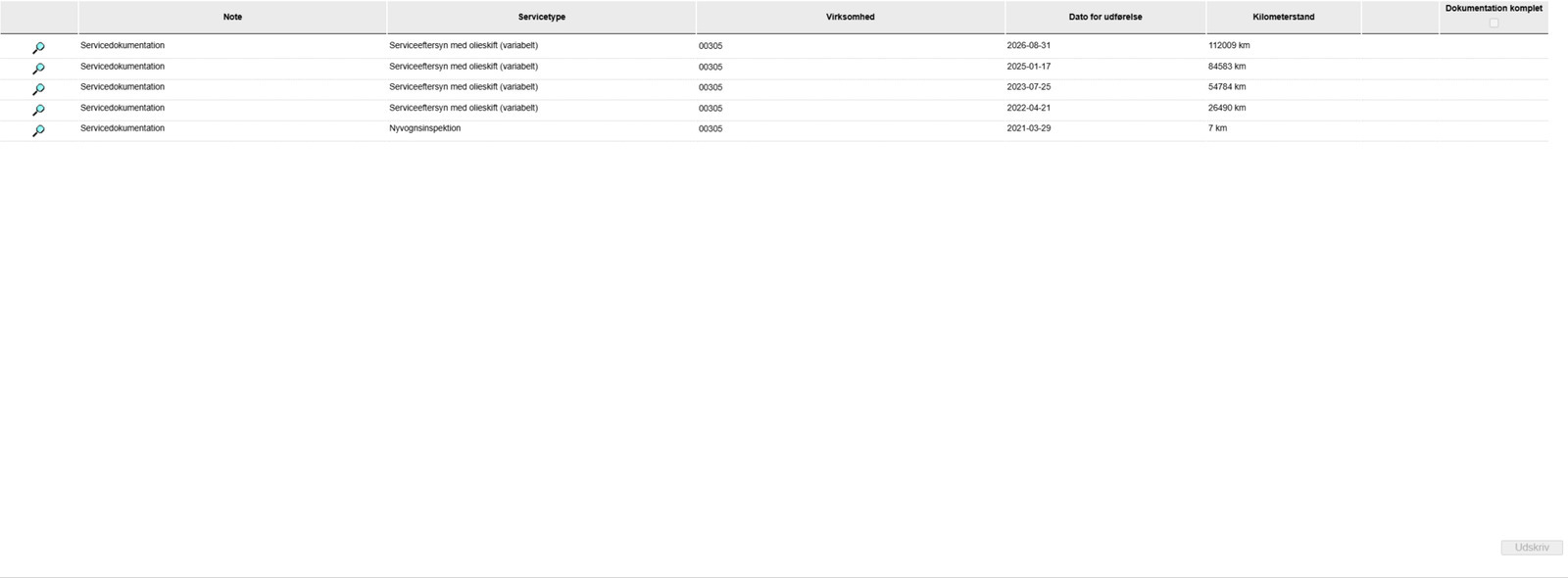1568x578 pixels.
Task: Select Virksomhed 00305 in the 2022-04-21 row
Action: pos(710,109)
